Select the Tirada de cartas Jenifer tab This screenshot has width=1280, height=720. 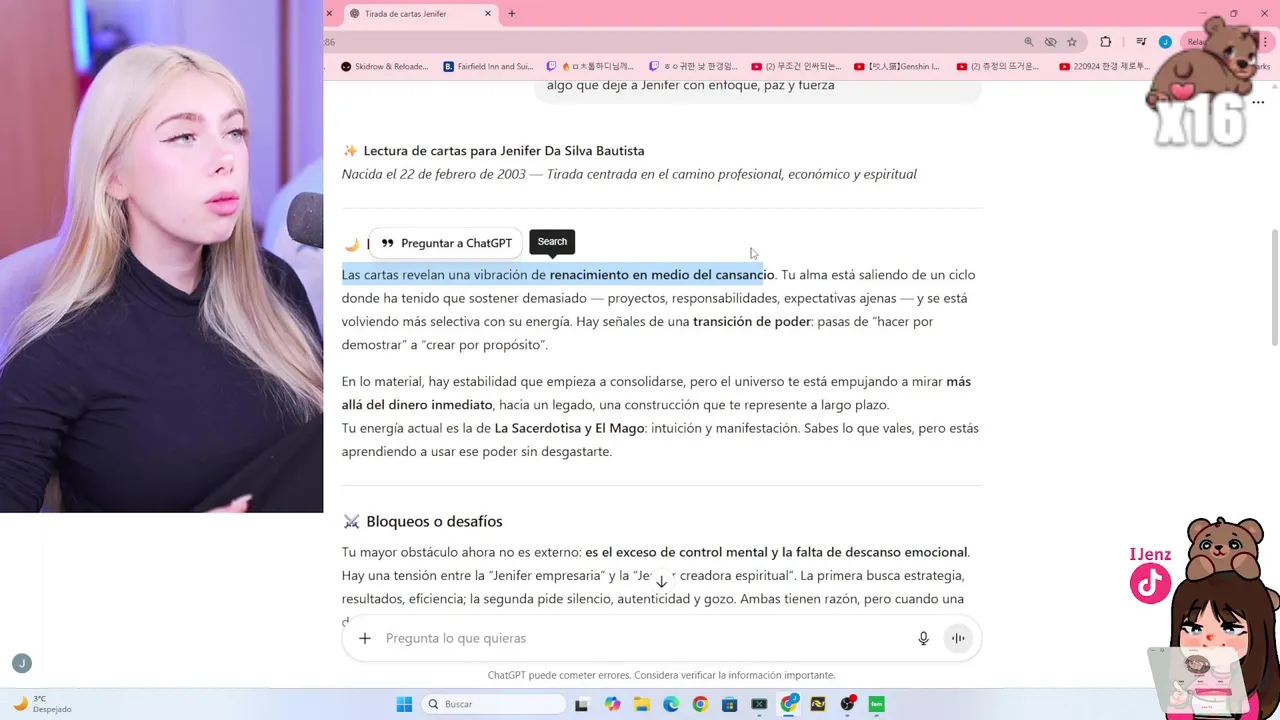419,14
